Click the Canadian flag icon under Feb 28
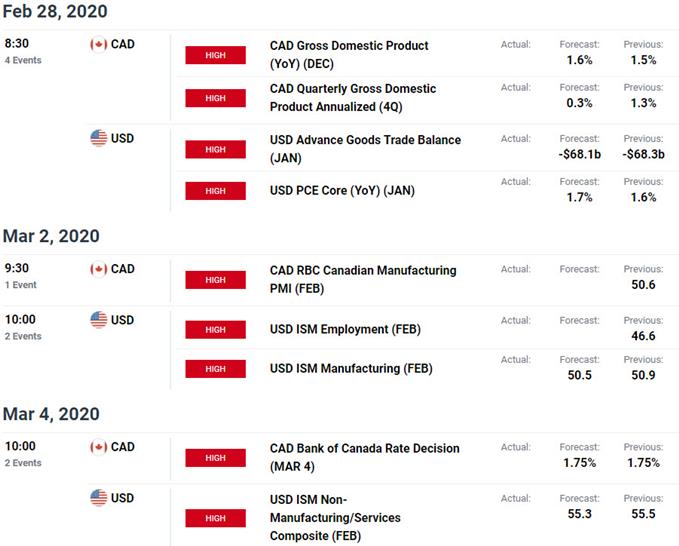 pos(98,44)
